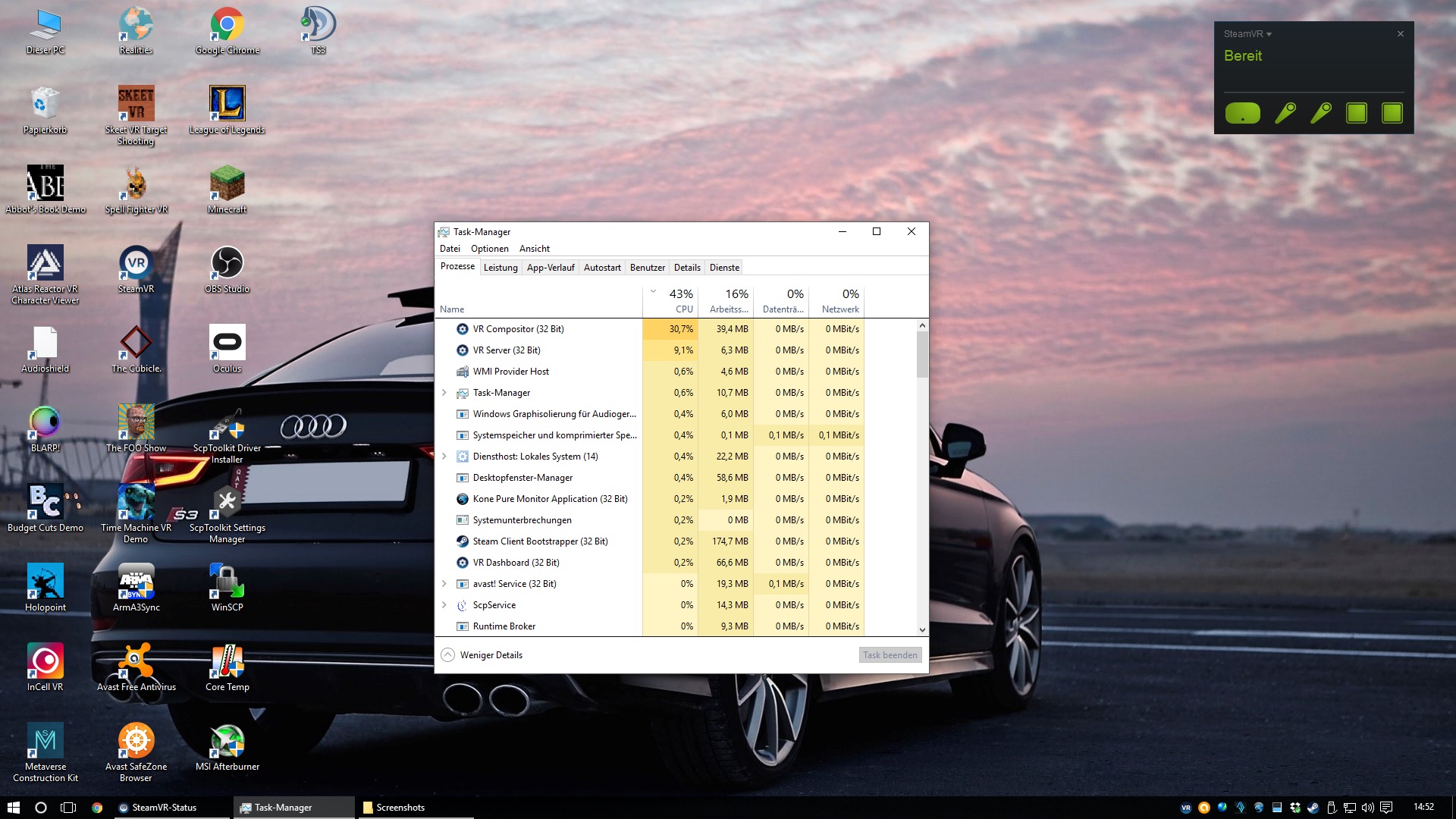
Task: Switch to the Leistung tab
Action: pos(500,268)
